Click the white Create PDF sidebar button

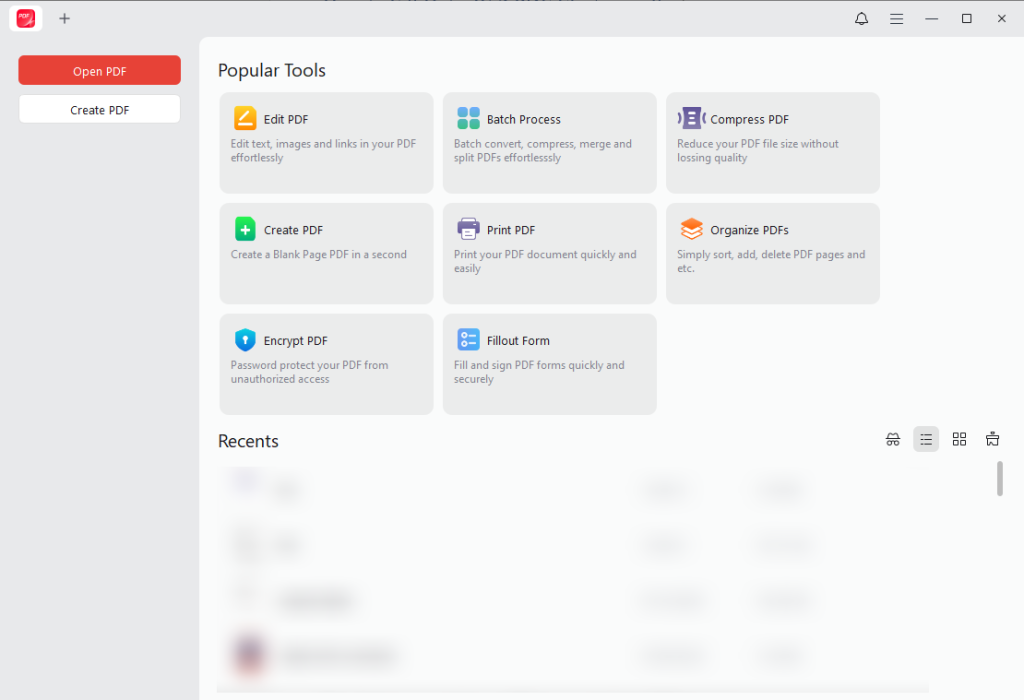[x=99, y=110]
